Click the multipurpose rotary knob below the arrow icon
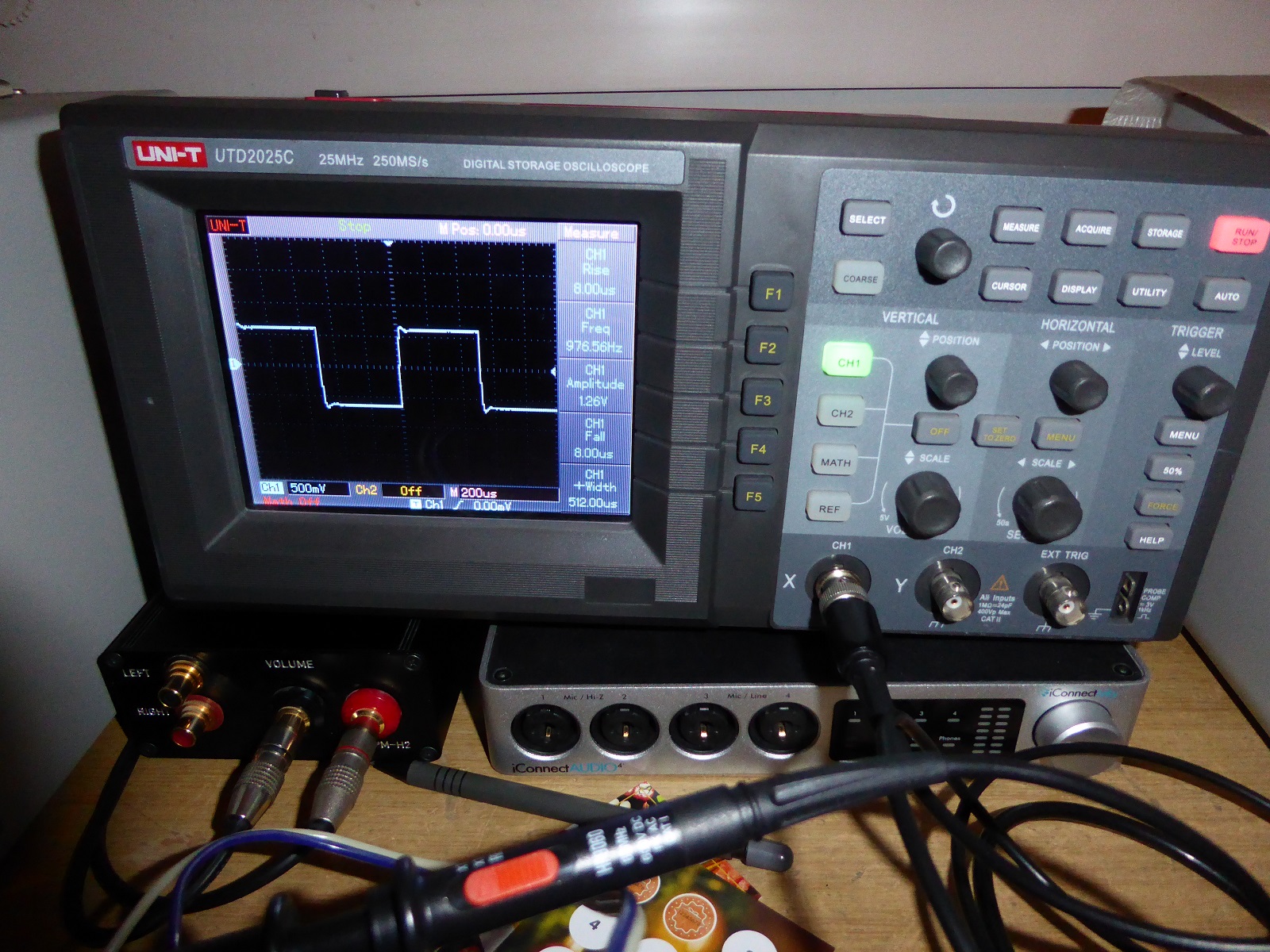1270x952 pixels. point(941,255)
